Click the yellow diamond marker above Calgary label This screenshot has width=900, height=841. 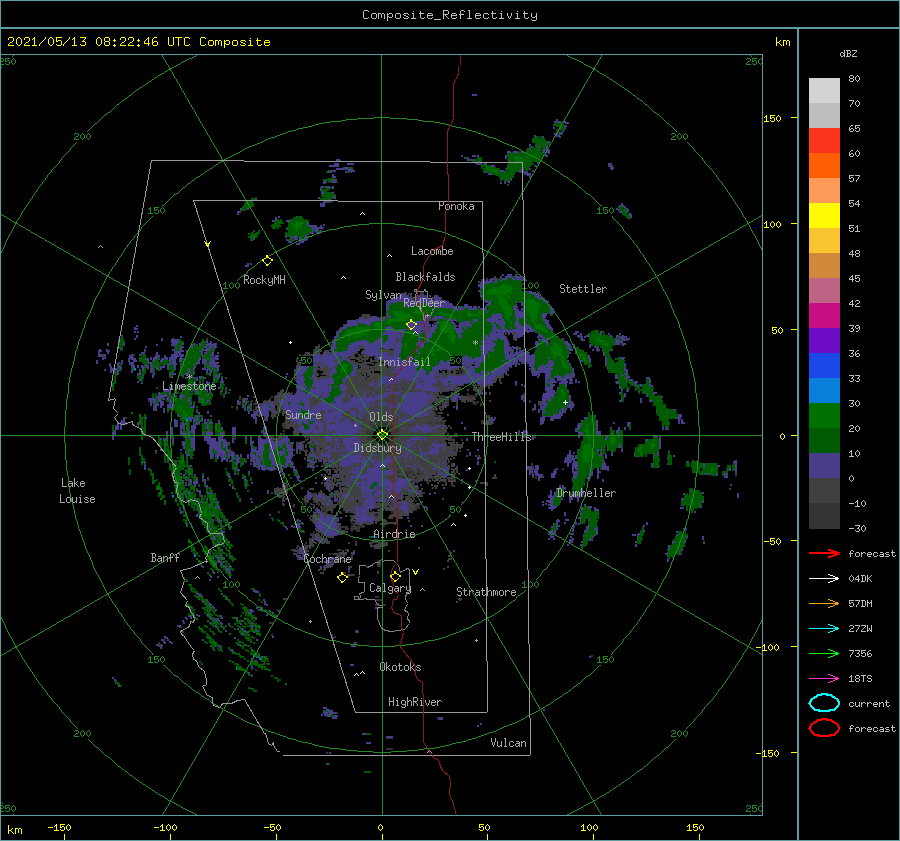(x=395, y=576)
